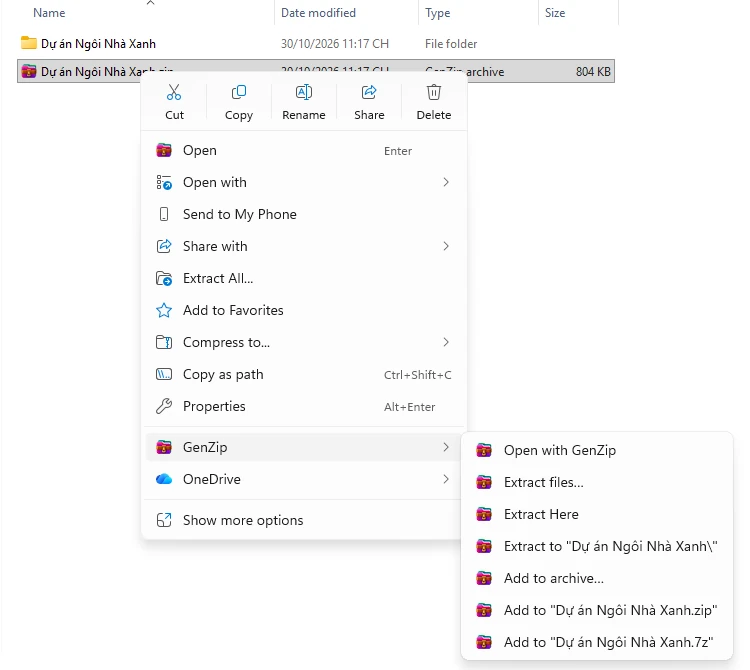Screen dimensions: 750x670
Task: Click the Copy as path icon
Action: pyautogui.click(x=164, y=374)
